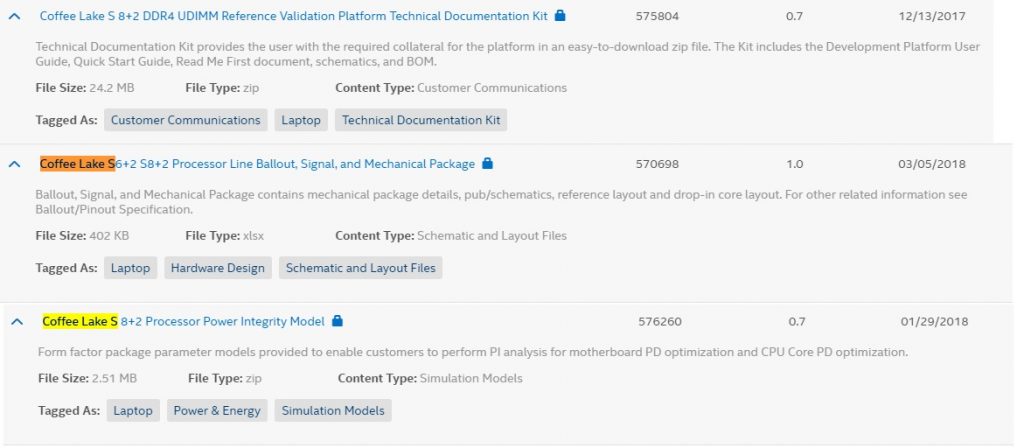
Task: Select the Schematic and Layout Files tag
Action: [360, 268]
